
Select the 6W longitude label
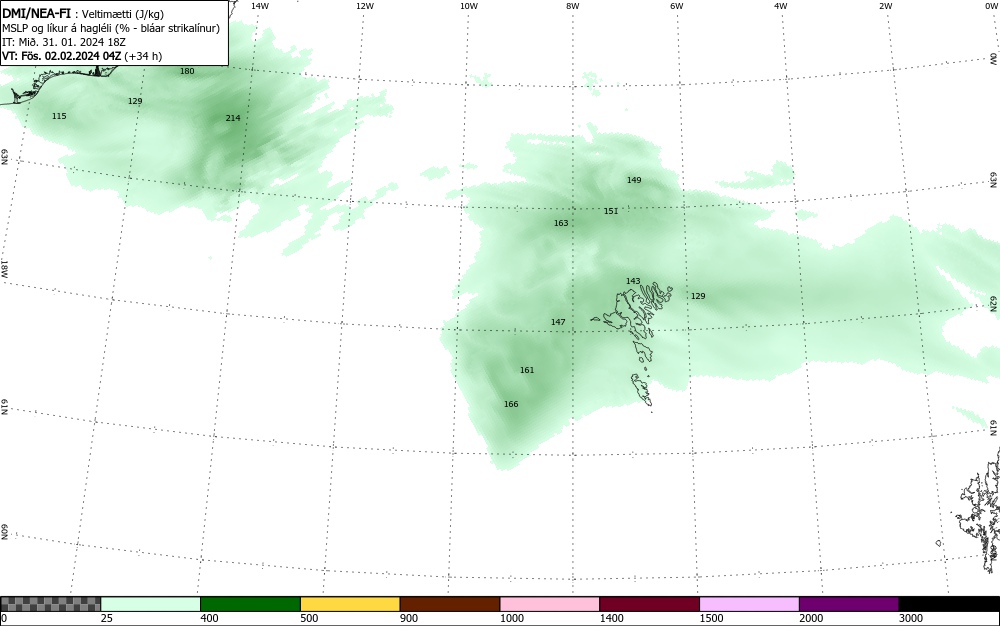(677, 6)
